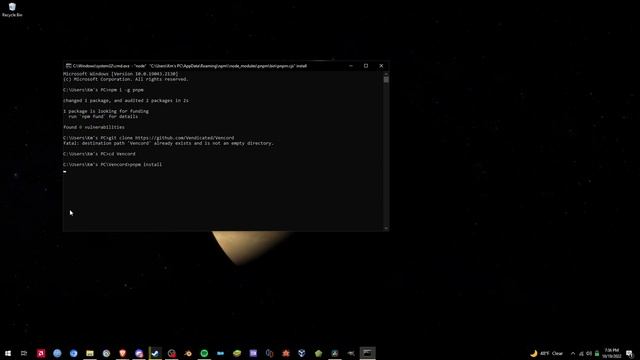This screenshot has height=360, width=640.
Task: Click the Command Prompt scrollbar up arrow
Action: coord(386,74)
